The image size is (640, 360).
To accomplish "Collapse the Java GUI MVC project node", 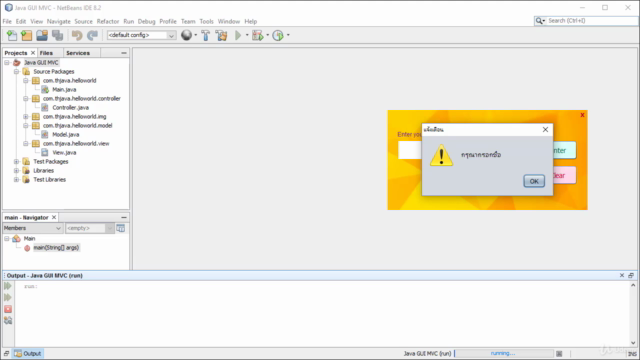I will (7, 62).
